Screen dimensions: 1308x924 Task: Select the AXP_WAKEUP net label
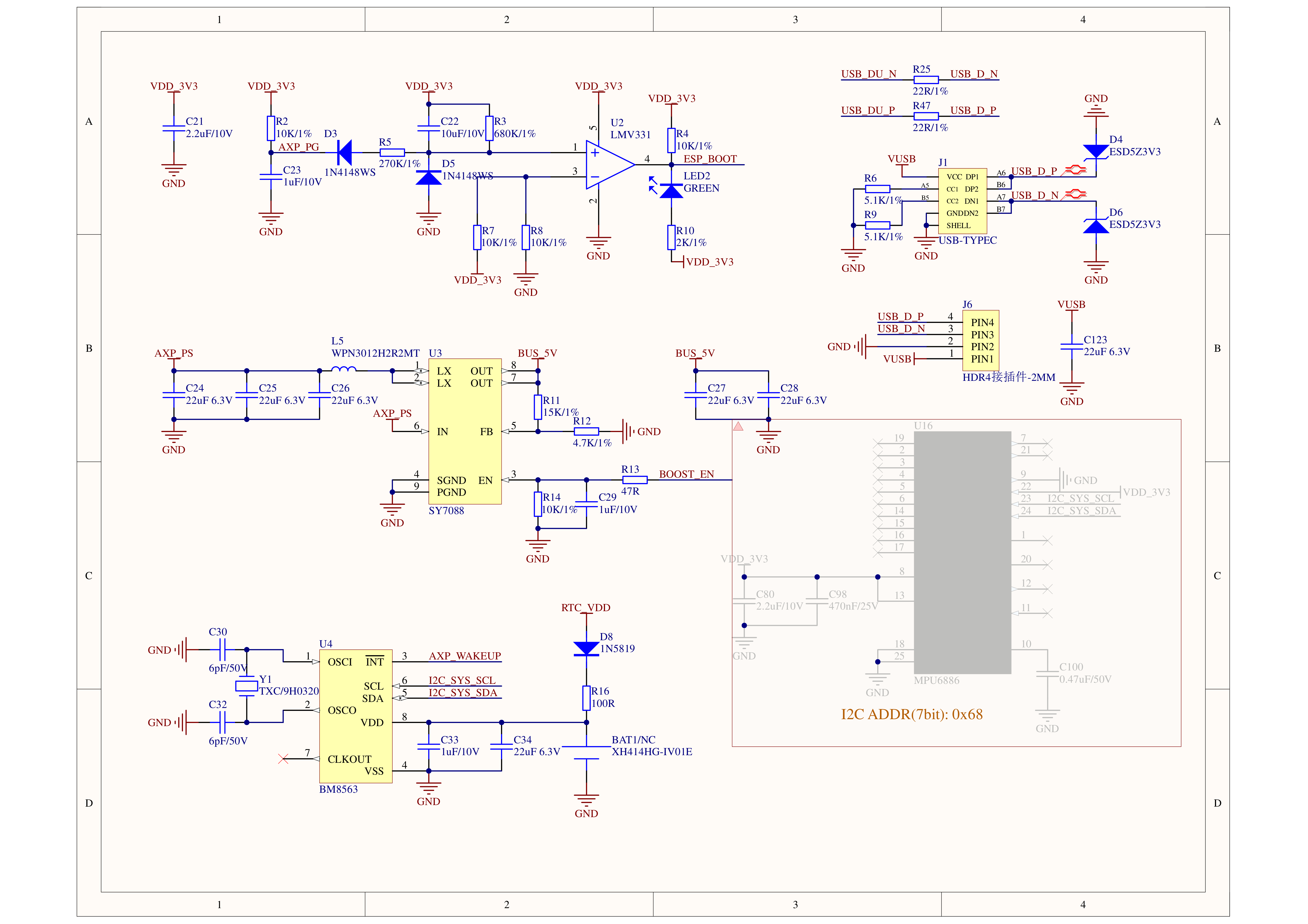pyautogui.click(x=465, y=656)
